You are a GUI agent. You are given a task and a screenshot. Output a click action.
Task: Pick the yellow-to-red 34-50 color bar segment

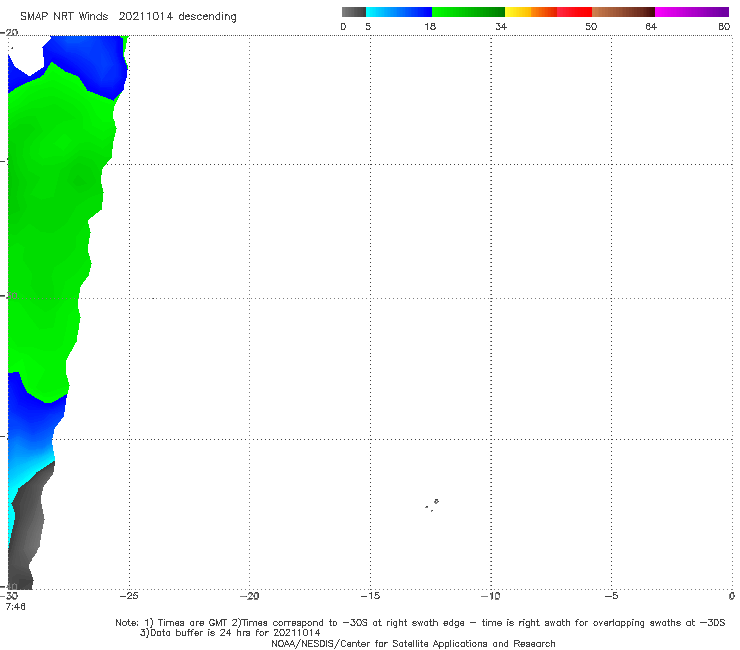(548, 12)
